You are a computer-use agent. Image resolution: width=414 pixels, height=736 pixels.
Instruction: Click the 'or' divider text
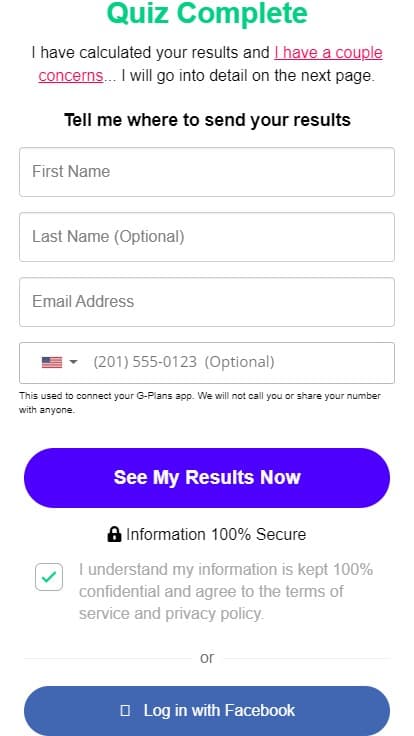coord(207,658)
